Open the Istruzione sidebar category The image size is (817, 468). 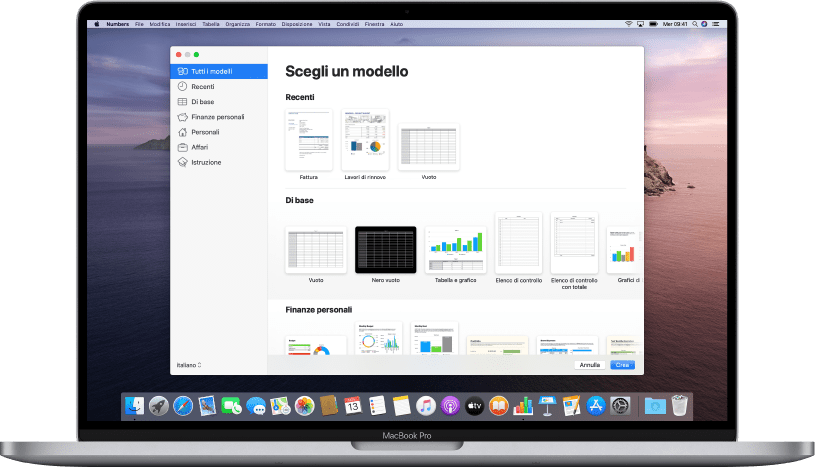click(219, 162)
